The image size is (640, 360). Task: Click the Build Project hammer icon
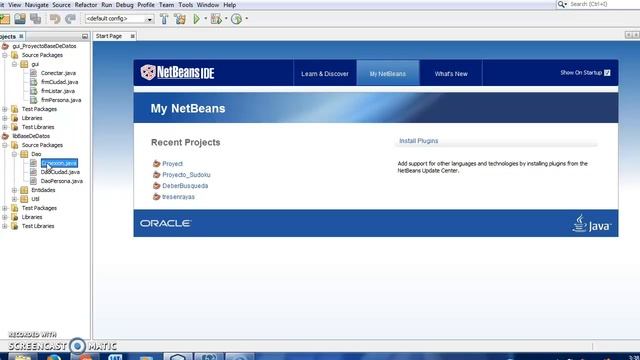pyautogui.click(x=164, y=19)
